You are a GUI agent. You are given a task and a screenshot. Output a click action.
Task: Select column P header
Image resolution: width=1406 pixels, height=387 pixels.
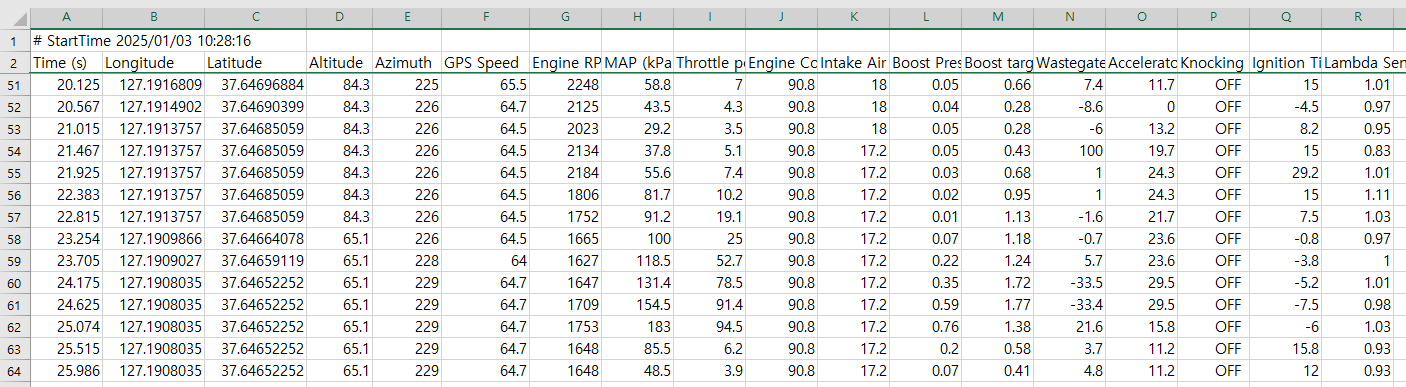(x=1213, y=17)
